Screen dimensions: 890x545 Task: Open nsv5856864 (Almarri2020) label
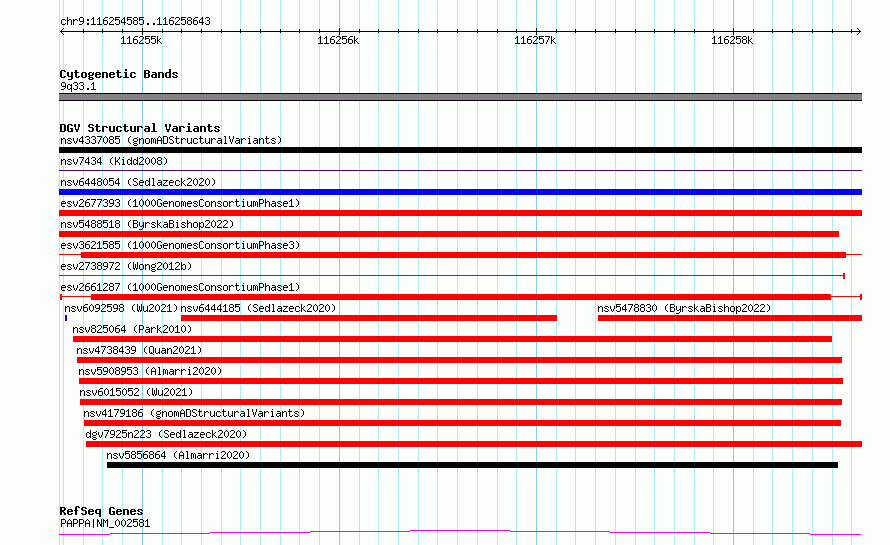178,455
